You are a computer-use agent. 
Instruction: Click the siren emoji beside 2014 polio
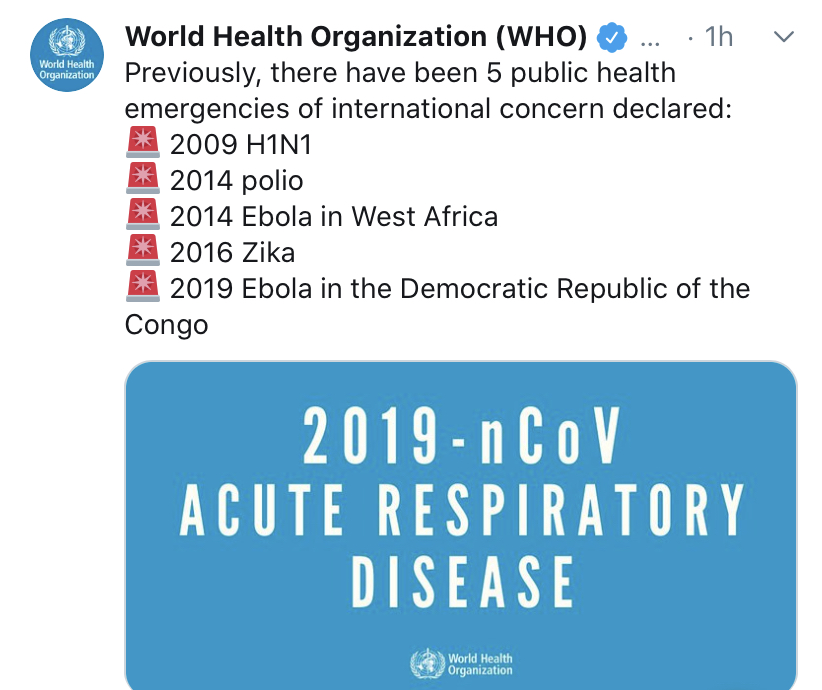[143, 178]
